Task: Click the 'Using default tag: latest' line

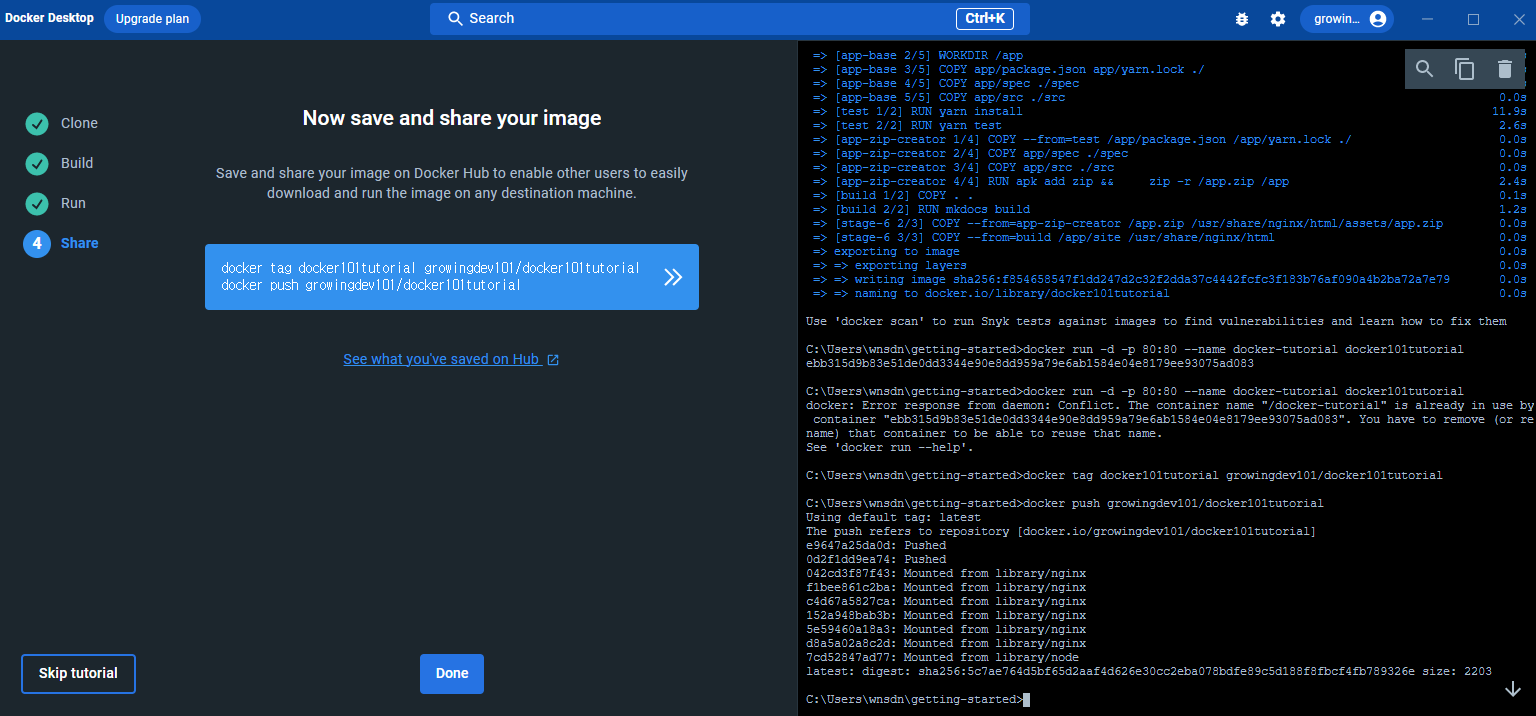Action: click(893, 517)
